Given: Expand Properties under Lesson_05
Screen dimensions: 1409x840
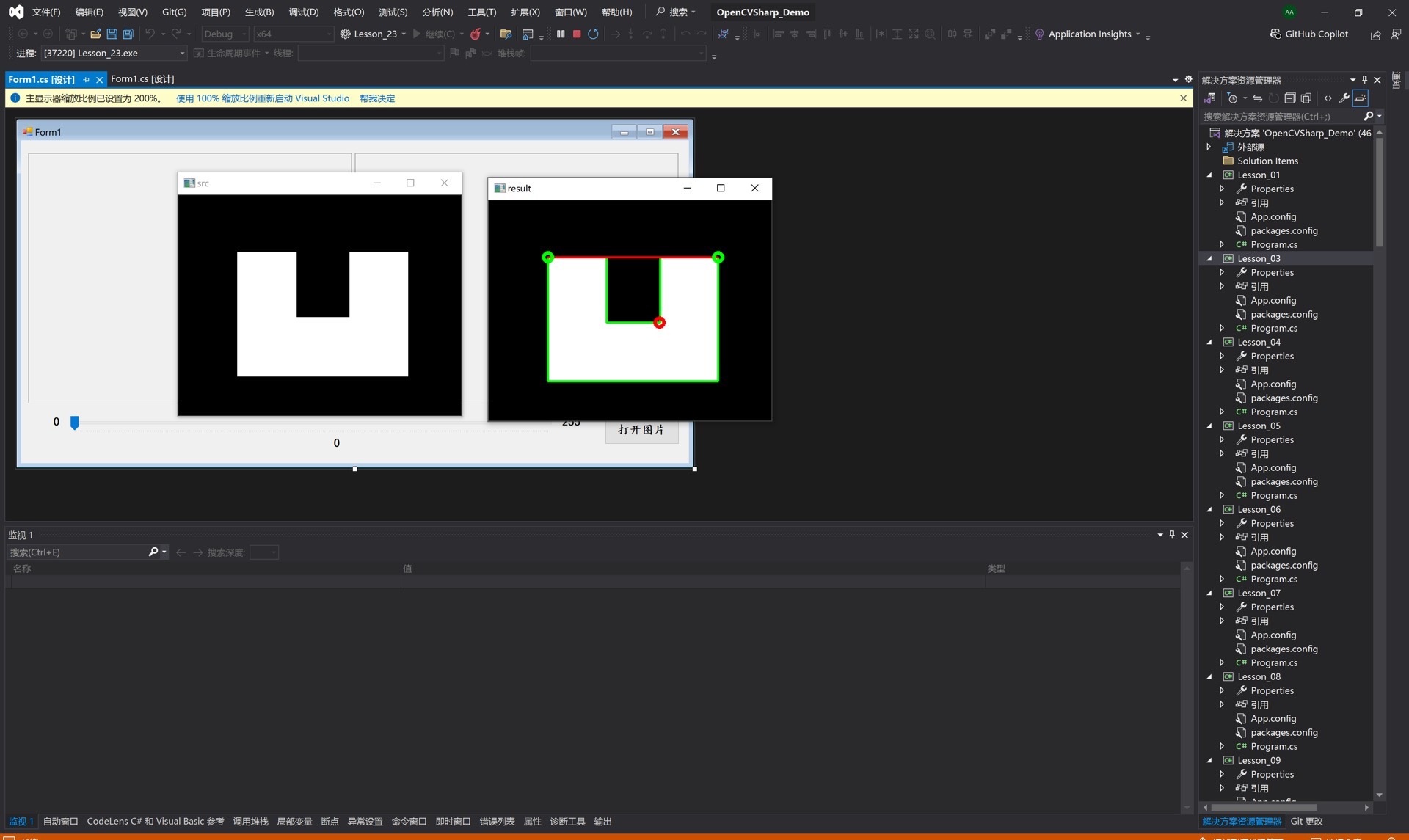Looking at the screenshot, I should click(x=1222, y=439).
